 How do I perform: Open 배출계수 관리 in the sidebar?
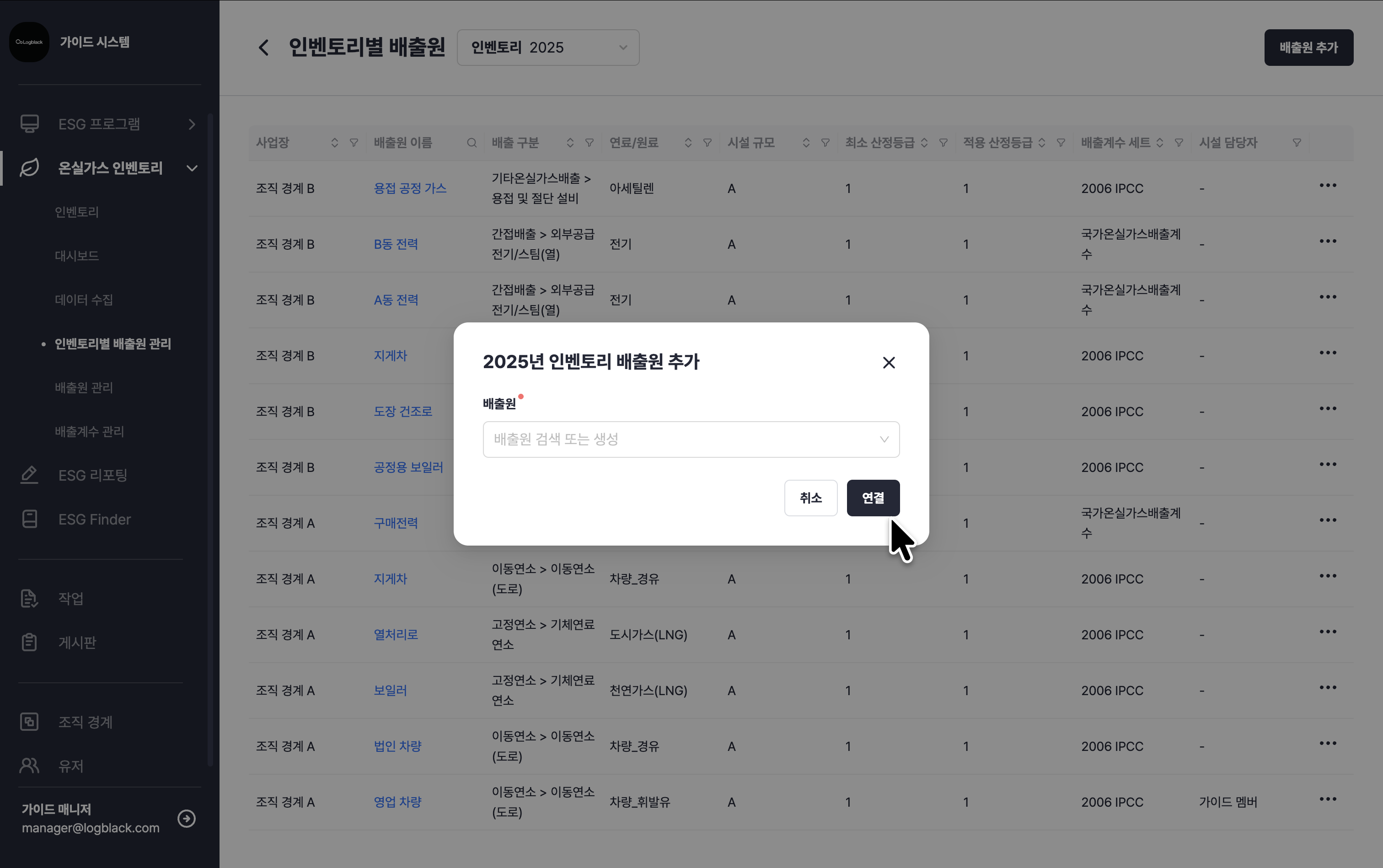point(90,432)
